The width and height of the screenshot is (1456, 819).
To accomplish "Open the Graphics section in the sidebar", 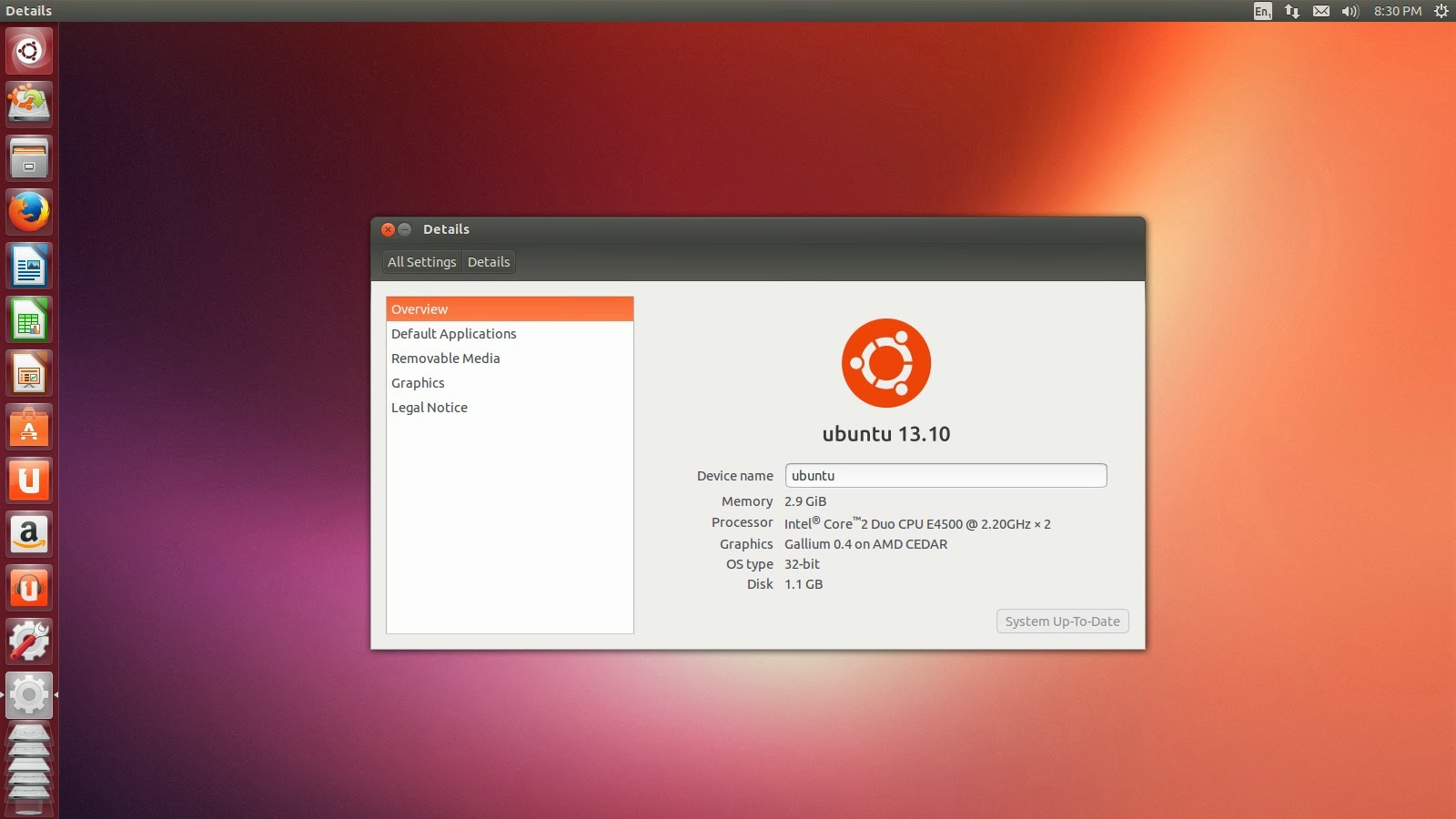I will pyautogui.click(x=510, y=383).
